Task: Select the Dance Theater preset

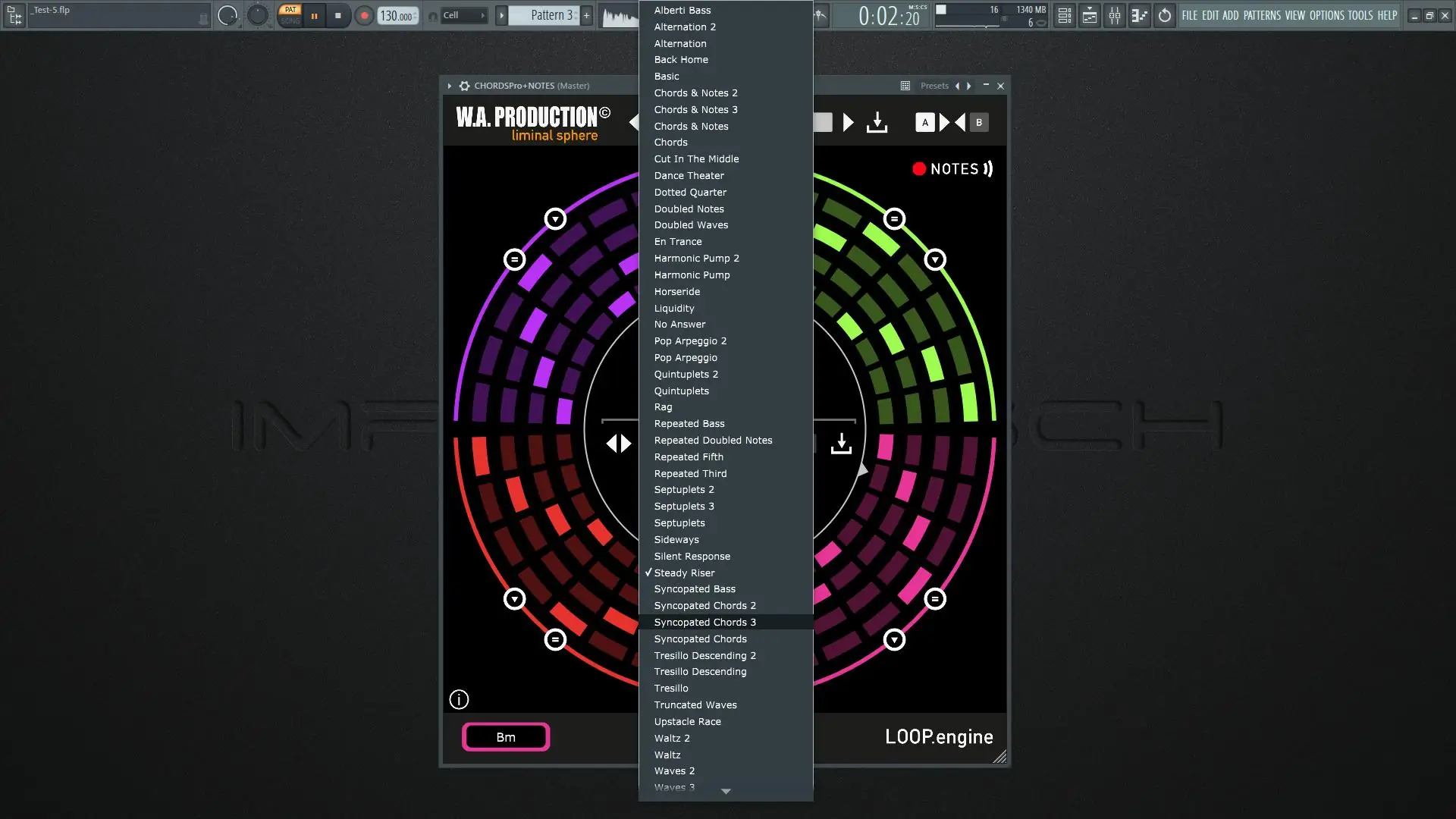Action: point(689,175)
